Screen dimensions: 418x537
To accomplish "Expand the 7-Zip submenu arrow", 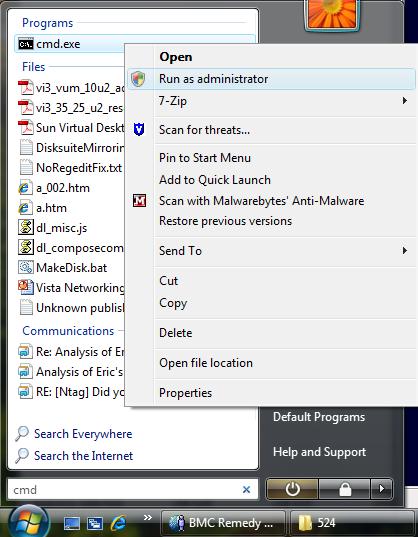I will coord(405,101).
